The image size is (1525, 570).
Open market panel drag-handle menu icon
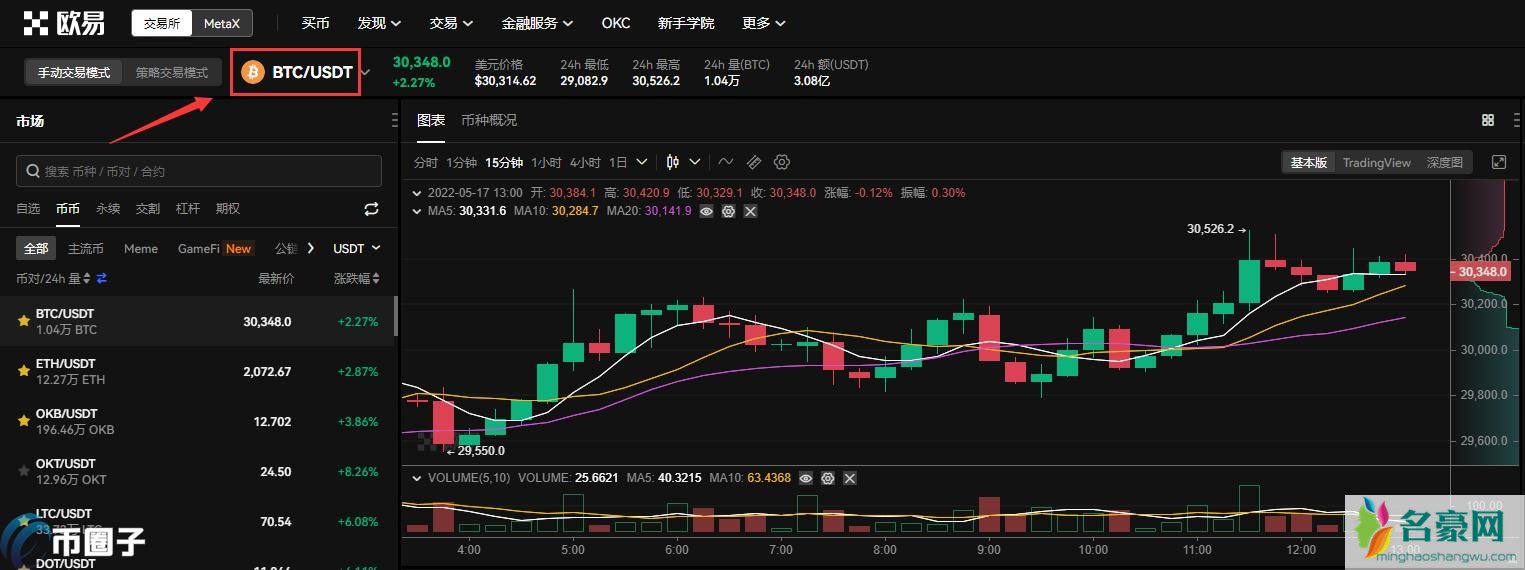394,121
